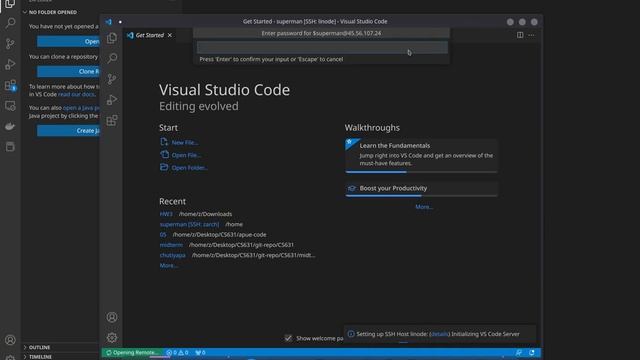Open notifications bell in status bar
640x360 pixels.
pyautogui.click(x=531, y=353)
